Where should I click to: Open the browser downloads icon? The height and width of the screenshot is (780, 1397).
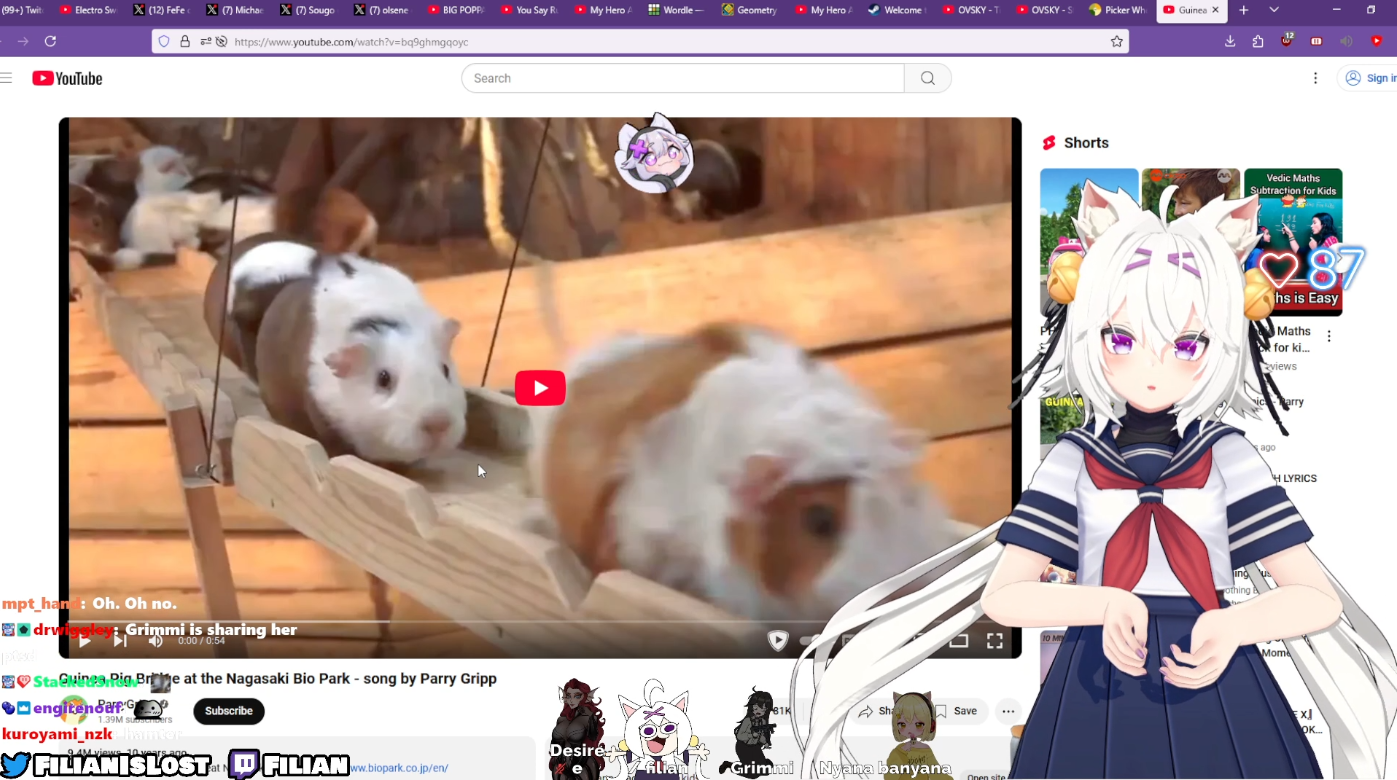[x=1230, y=41]
